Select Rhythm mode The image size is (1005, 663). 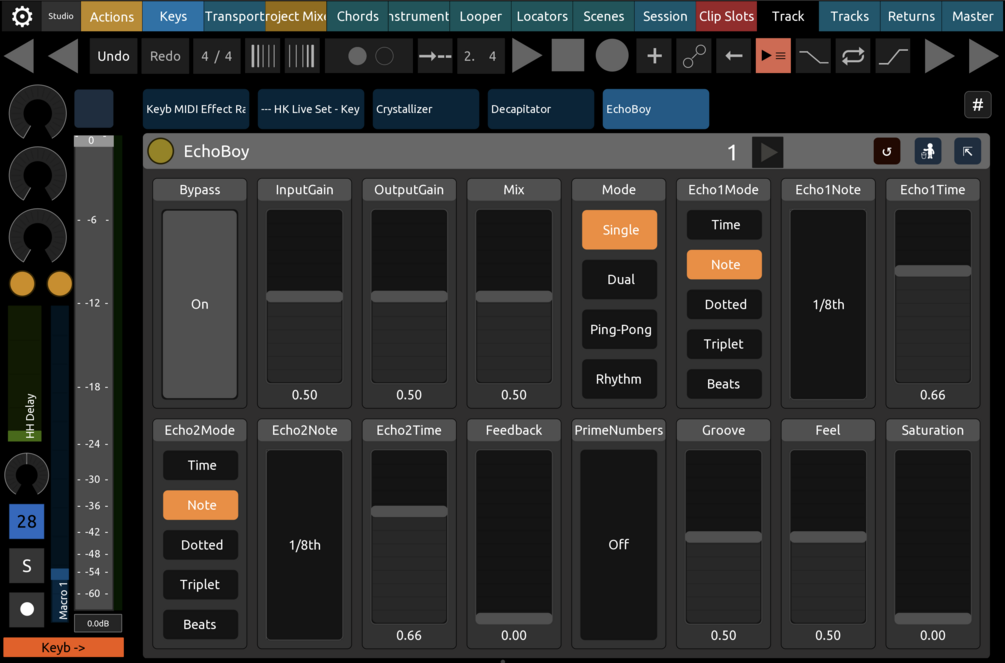tap(620, 379)
